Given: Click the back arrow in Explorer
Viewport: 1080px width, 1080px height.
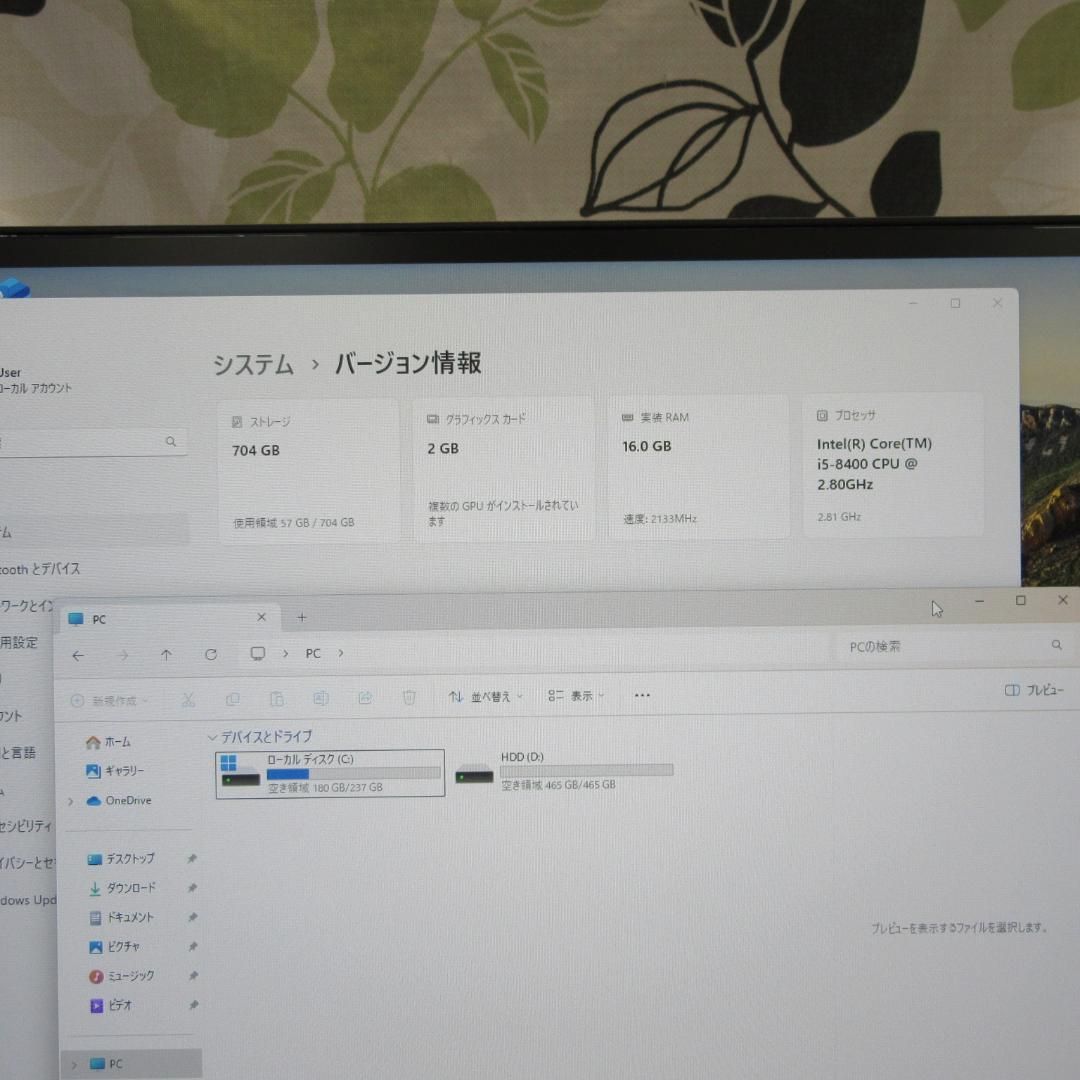Looking at the screenshot, I should coord(78,654).
